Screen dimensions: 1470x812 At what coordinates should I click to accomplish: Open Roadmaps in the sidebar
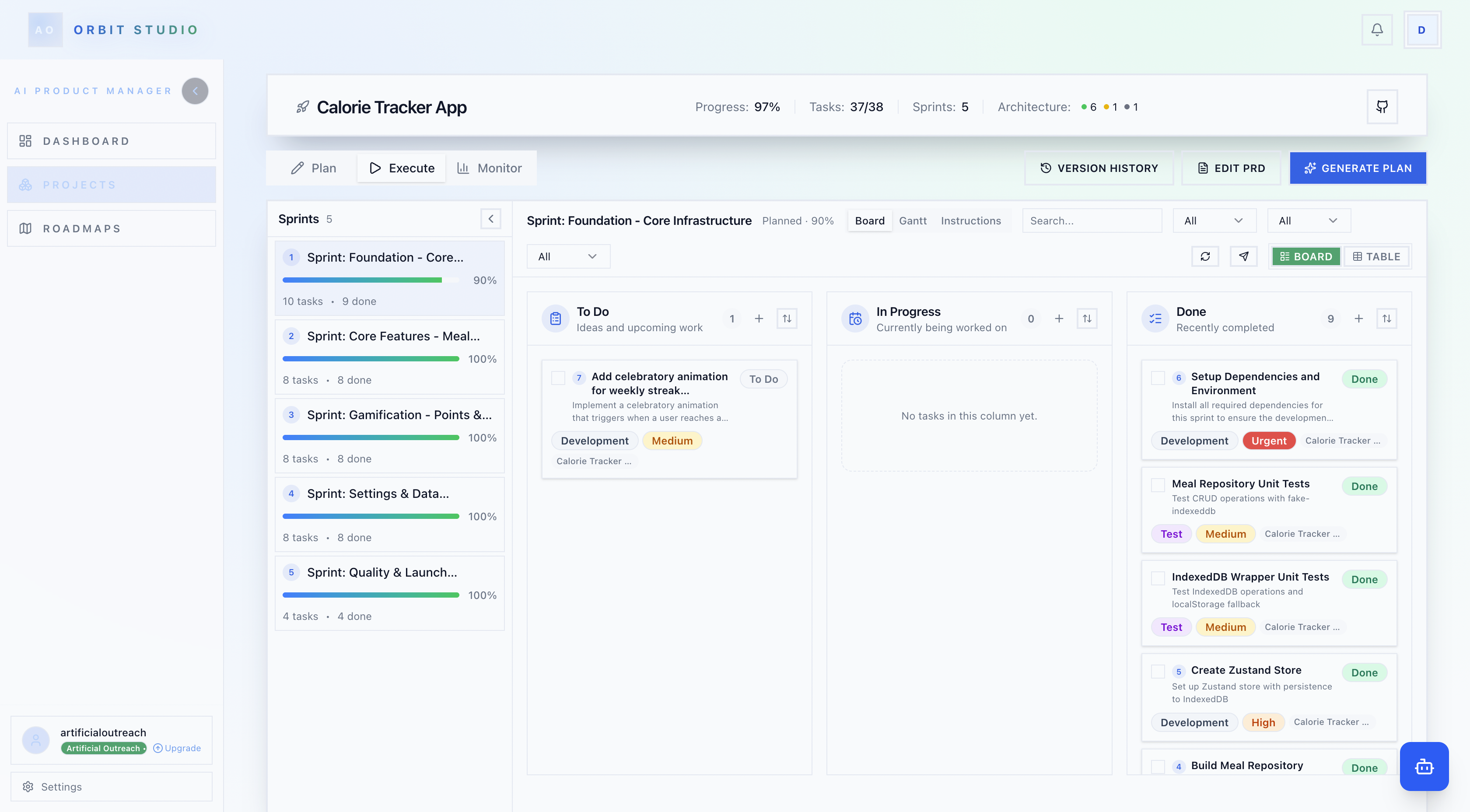(x=111, y=228)
